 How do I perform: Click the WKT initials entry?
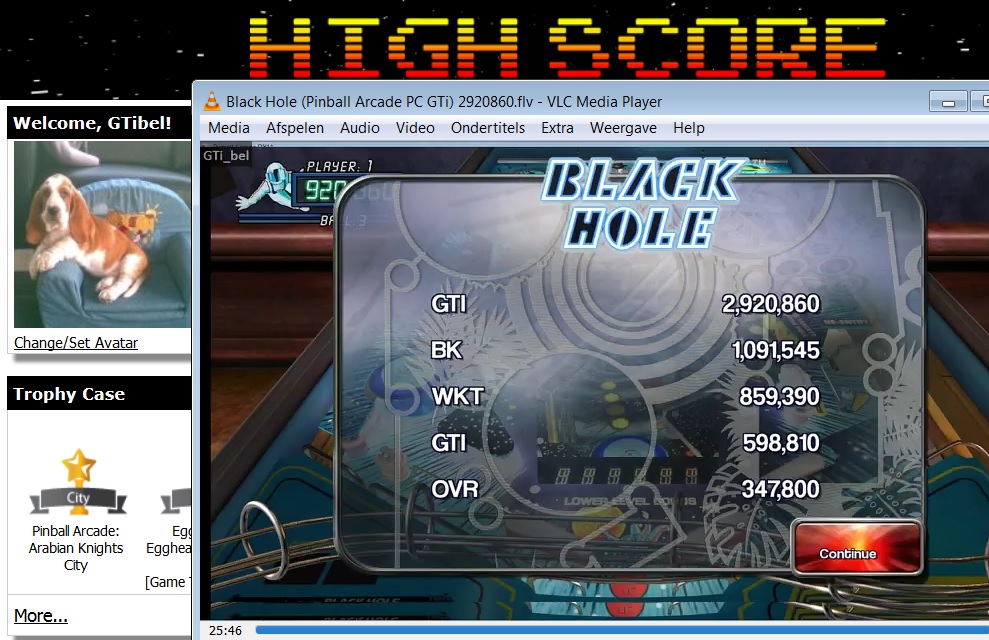tap(457, 397)
